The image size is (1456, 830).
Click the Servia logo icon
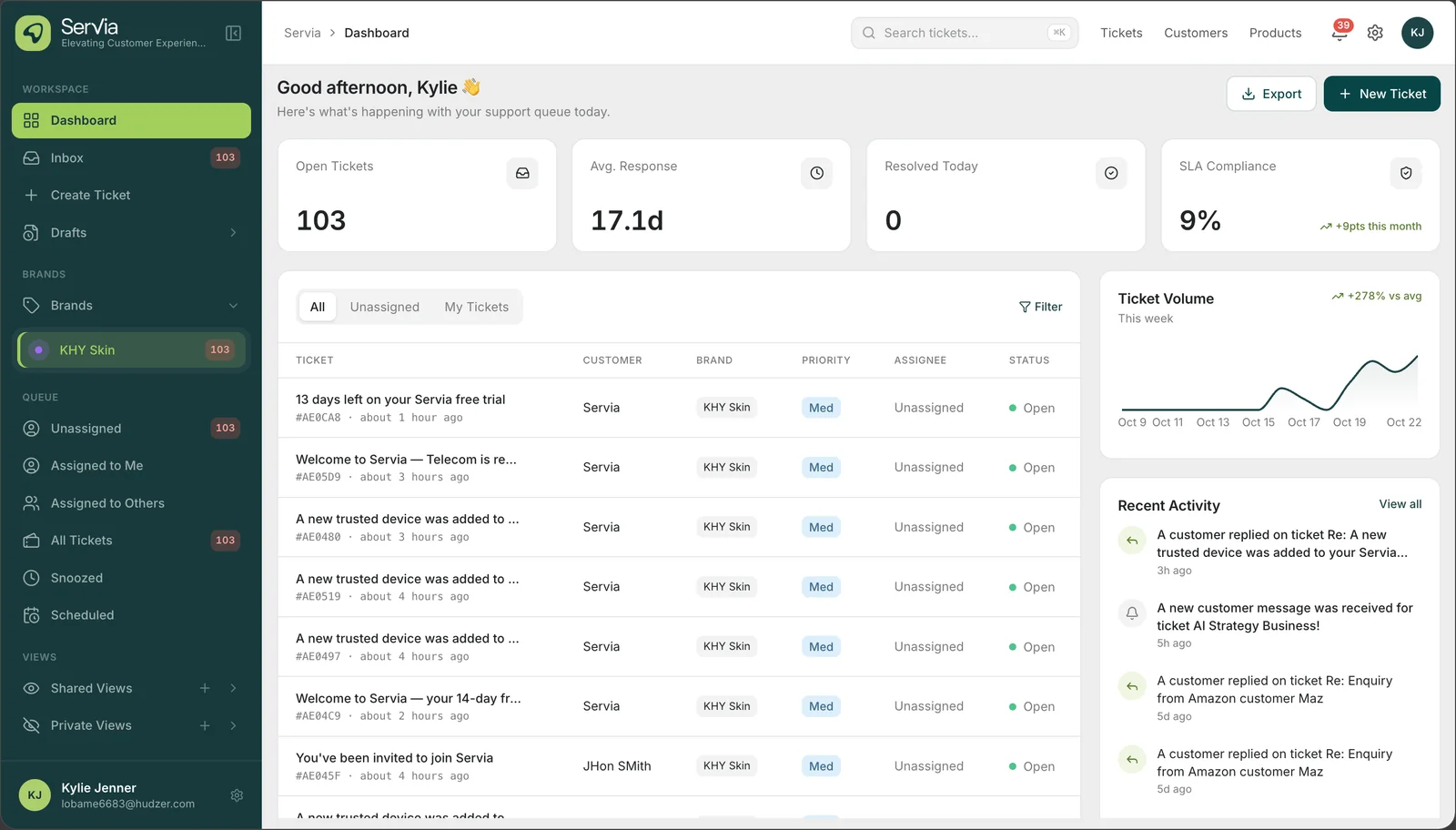(33, 33)
